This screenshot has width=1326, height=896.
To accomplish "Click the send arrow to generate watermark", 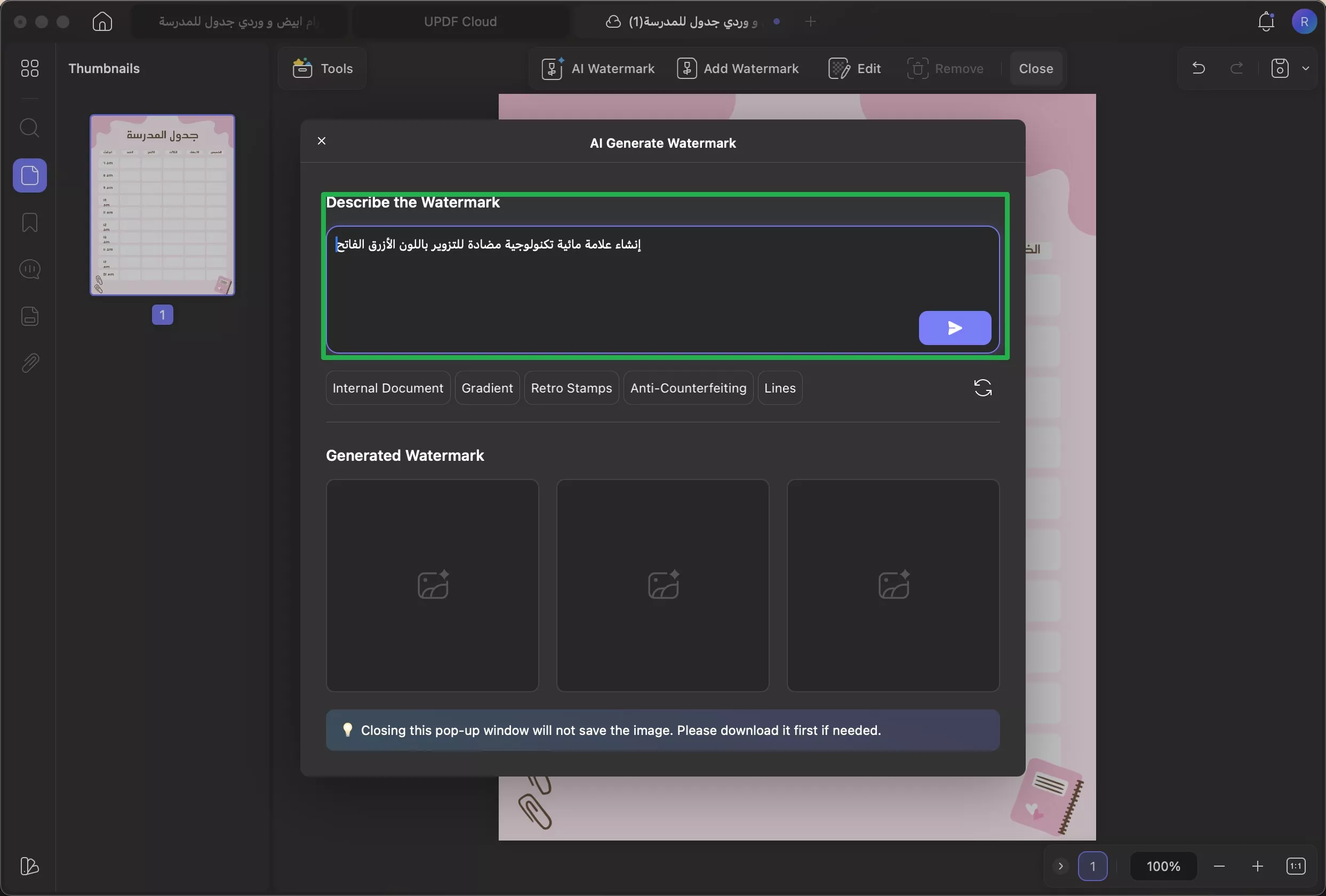I will [x=955, y=328].
